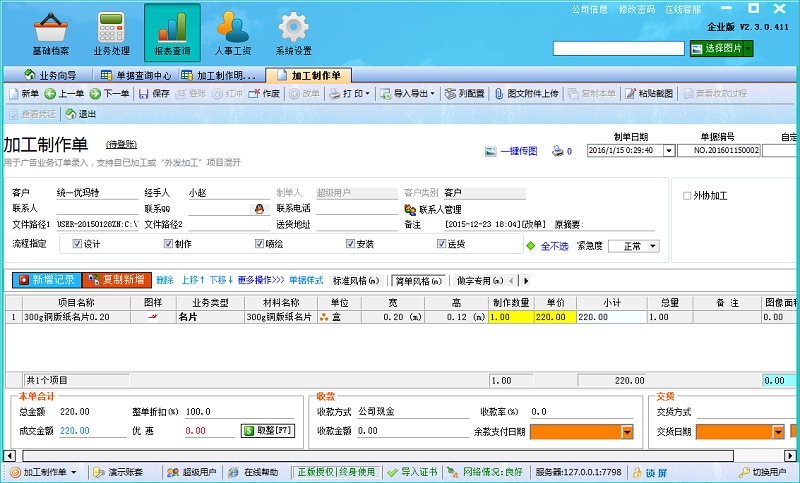Select the 简单风格 style tab
The height and width of the screenshot is (483, 800).
point(418,281)
